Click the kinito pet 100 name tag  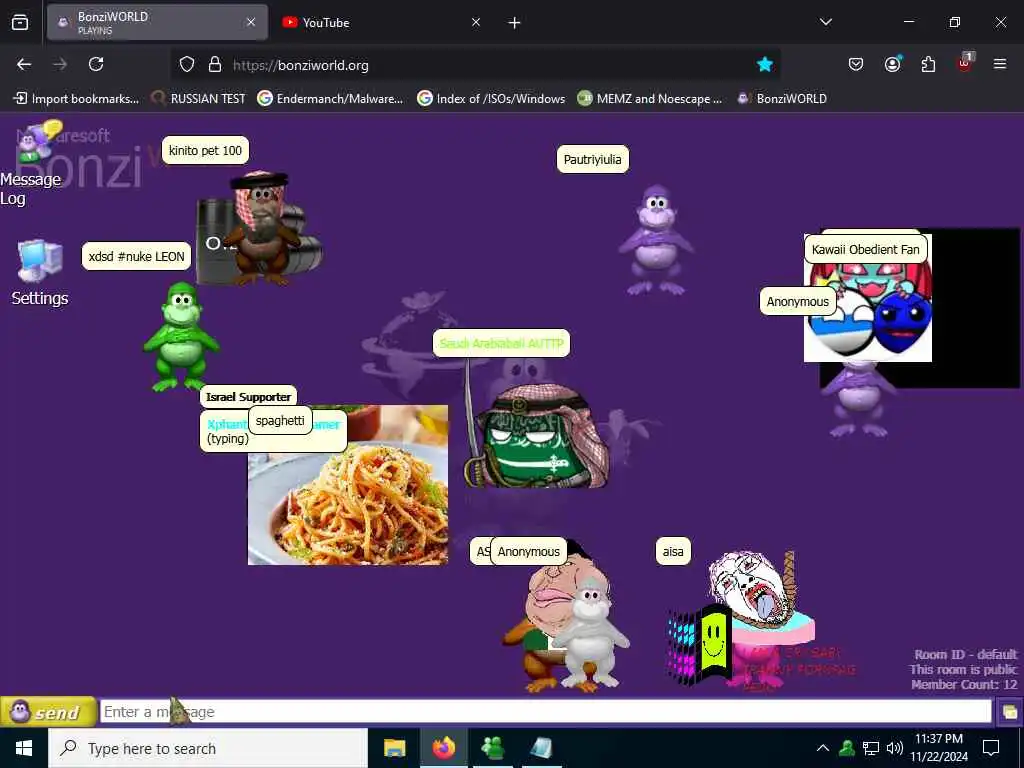tap(205, 150)
